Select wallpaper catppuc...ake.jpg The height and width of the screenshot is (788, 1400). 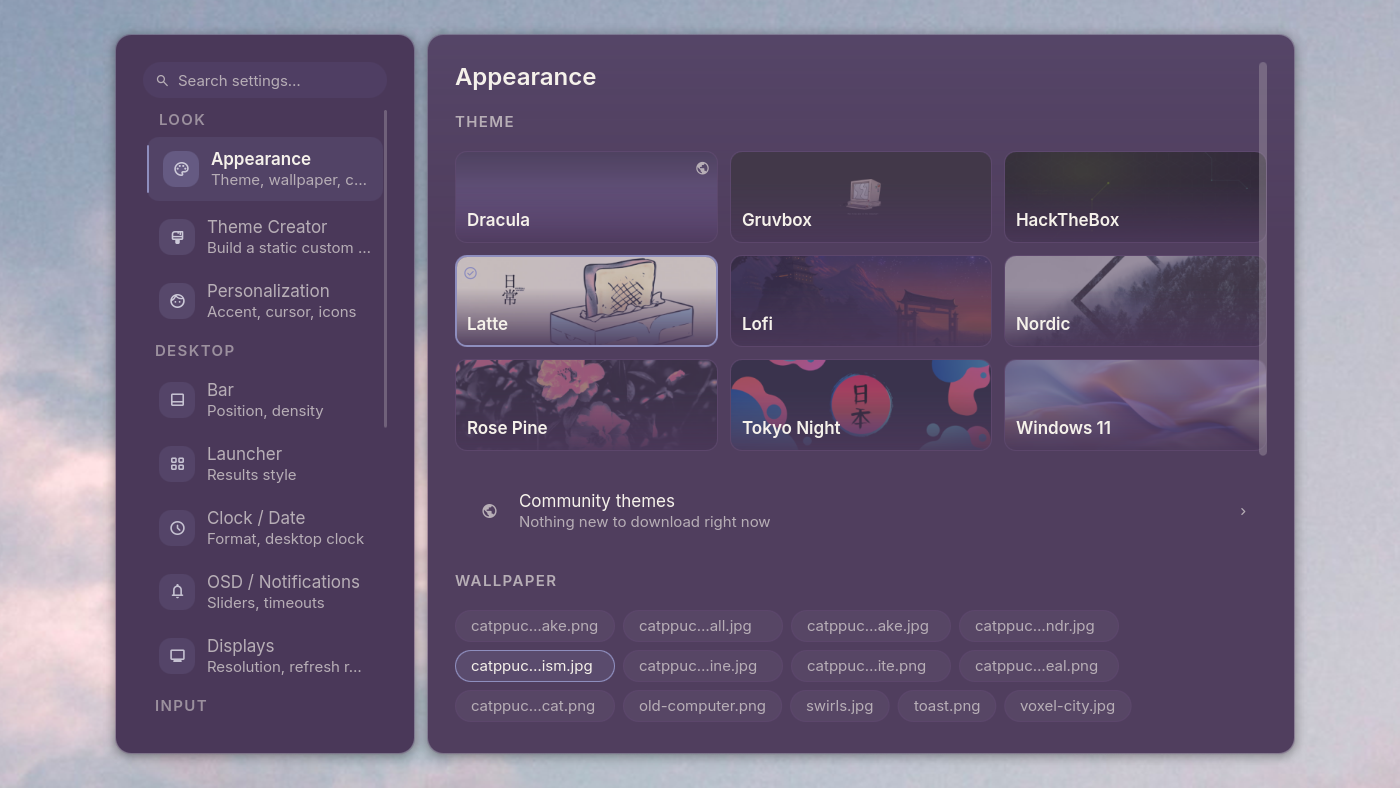point(871,626)
